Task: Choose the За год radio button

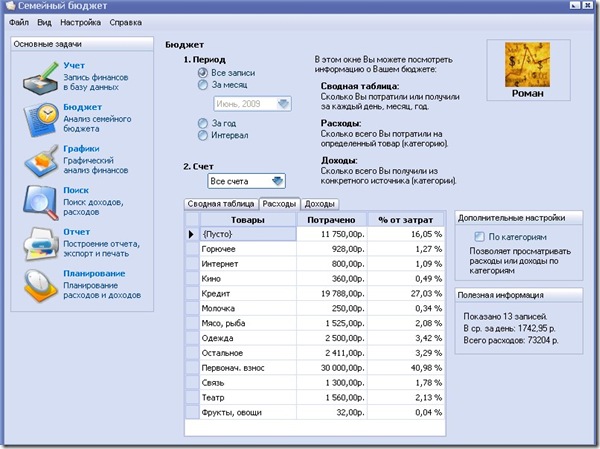Action: [204, 122]
